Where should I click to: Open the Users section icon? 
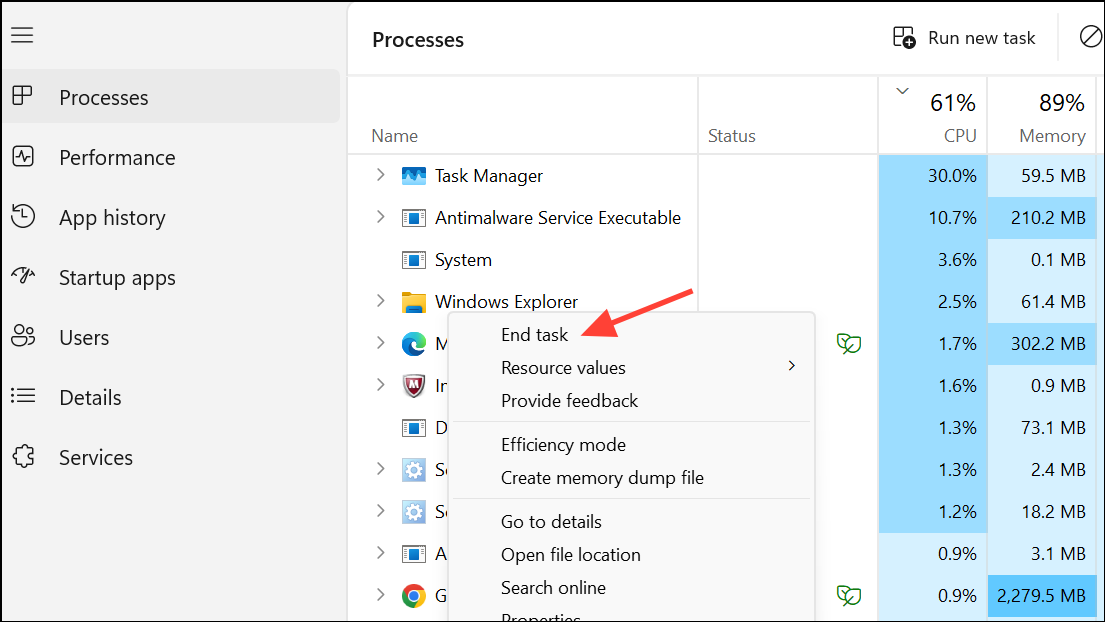coord(22,337)
